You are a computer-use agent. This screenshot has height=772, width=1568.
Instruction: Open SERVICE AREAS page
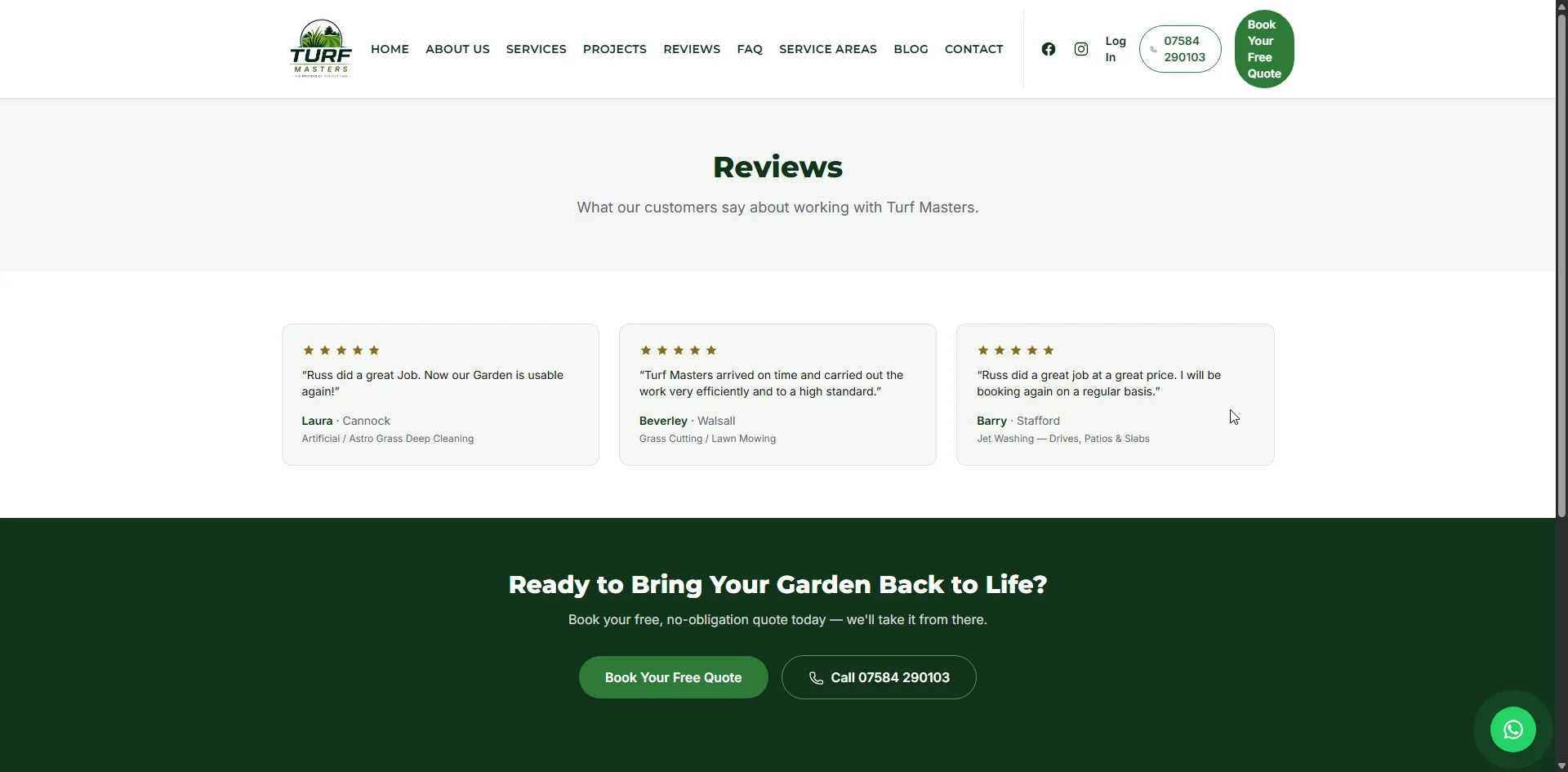pos(828,49)
